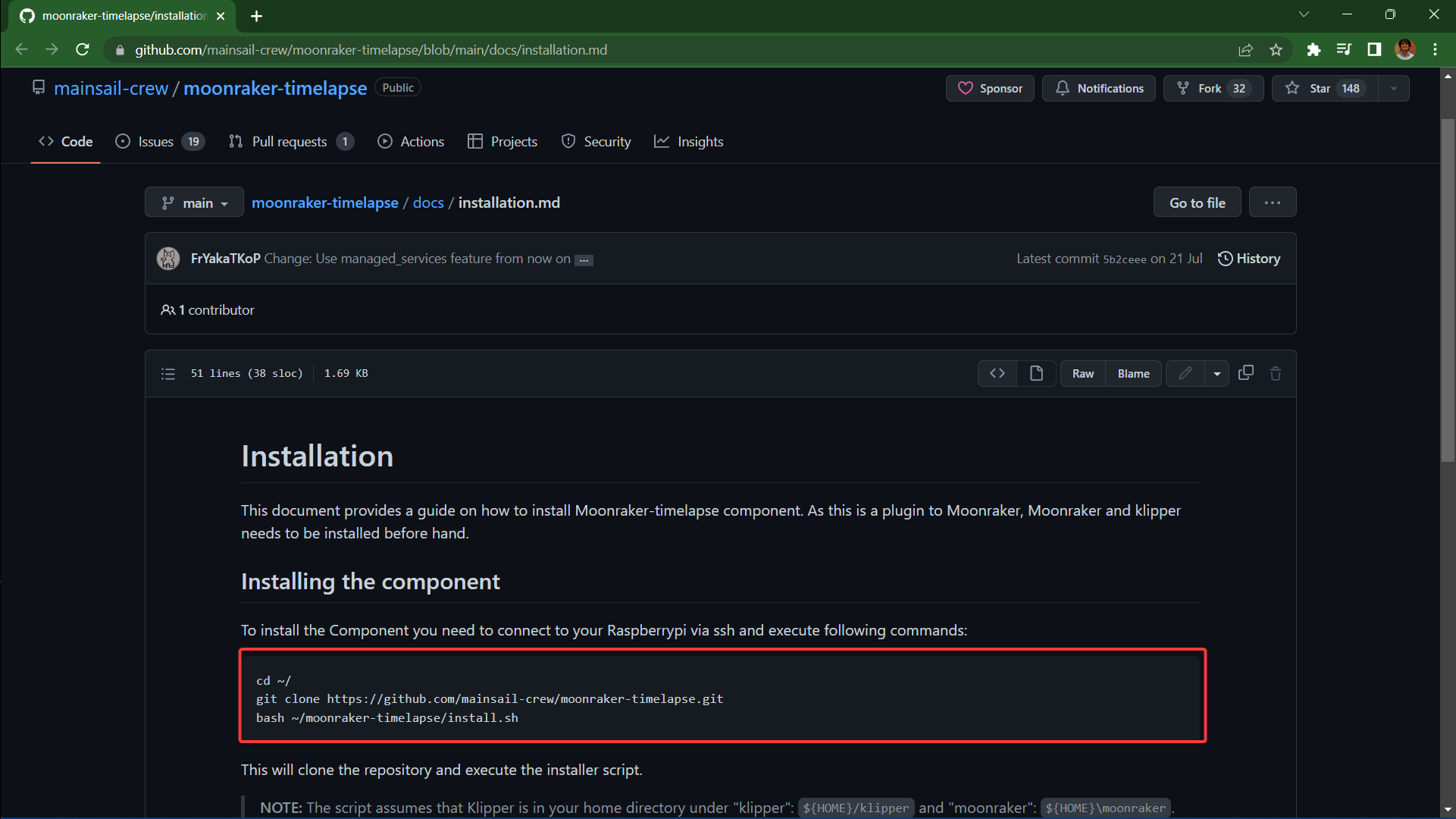Viewport: 1456px width, 819px height.
Task: Click the Sponsor button
Action: [990, 88]
